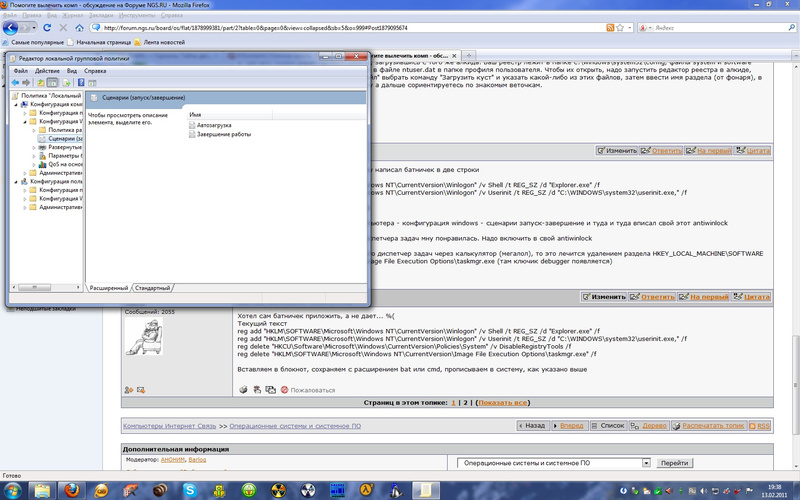Collapse Конфигурация компьютера tree node
Screen dimensions: 800x500
[16, 105]
